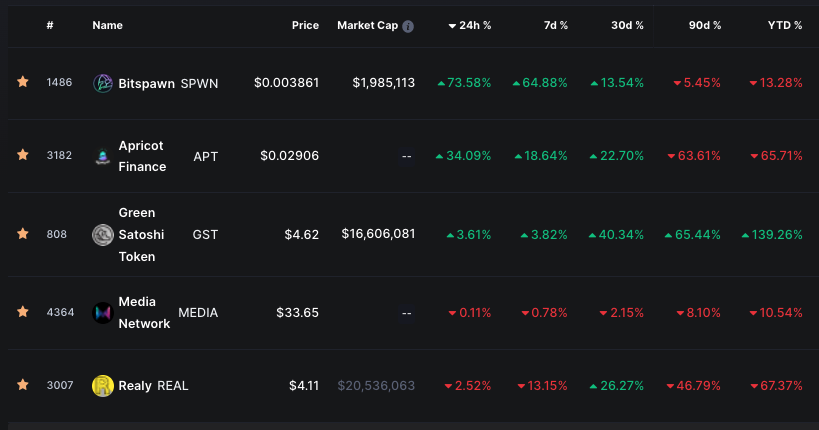Toggle the Media Network watchlist star

point(22,312)
